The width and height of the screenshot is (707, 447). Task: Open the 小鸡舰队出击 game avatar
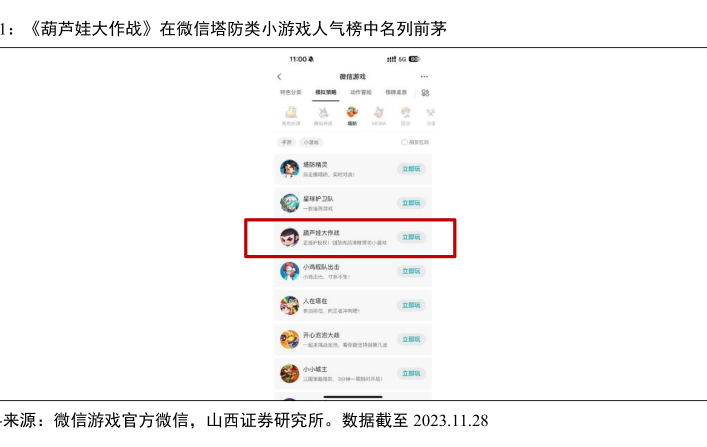(289, 272)
